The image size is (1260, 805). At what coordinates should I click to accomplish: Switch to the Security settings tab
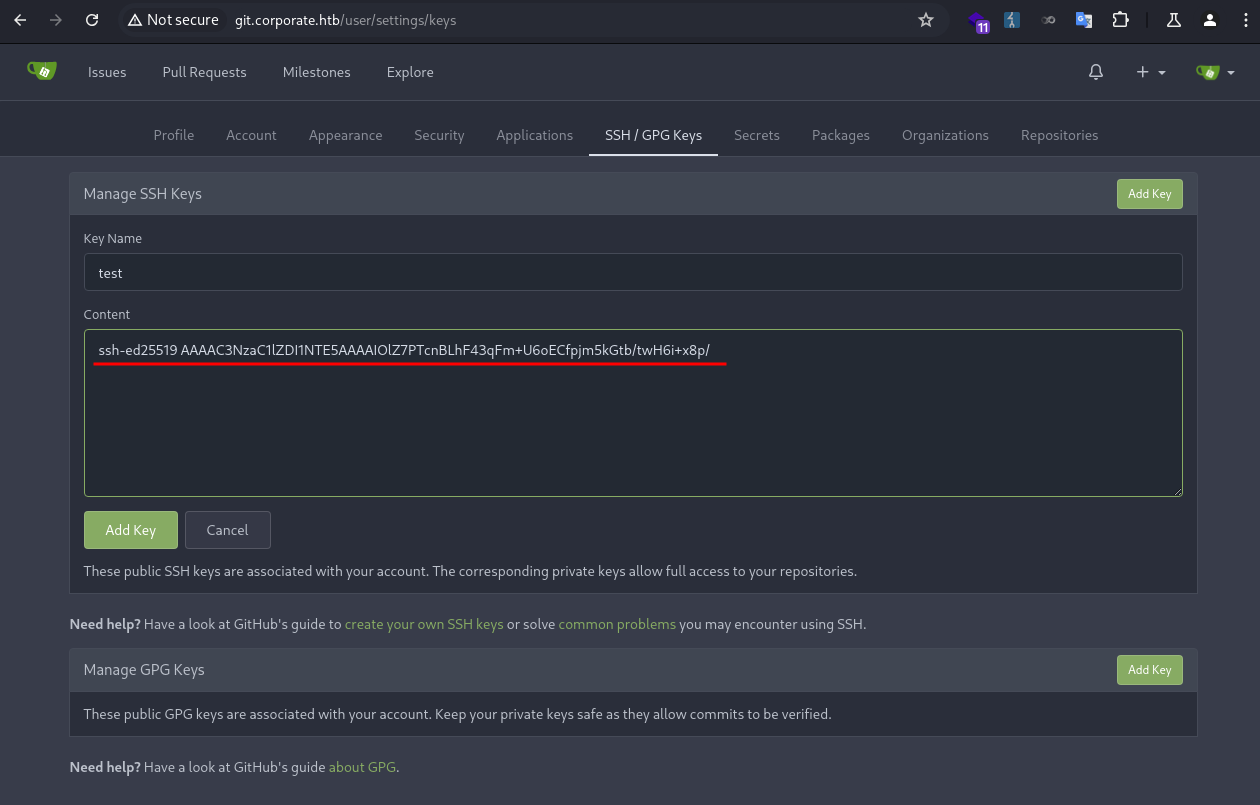(439, 135)
